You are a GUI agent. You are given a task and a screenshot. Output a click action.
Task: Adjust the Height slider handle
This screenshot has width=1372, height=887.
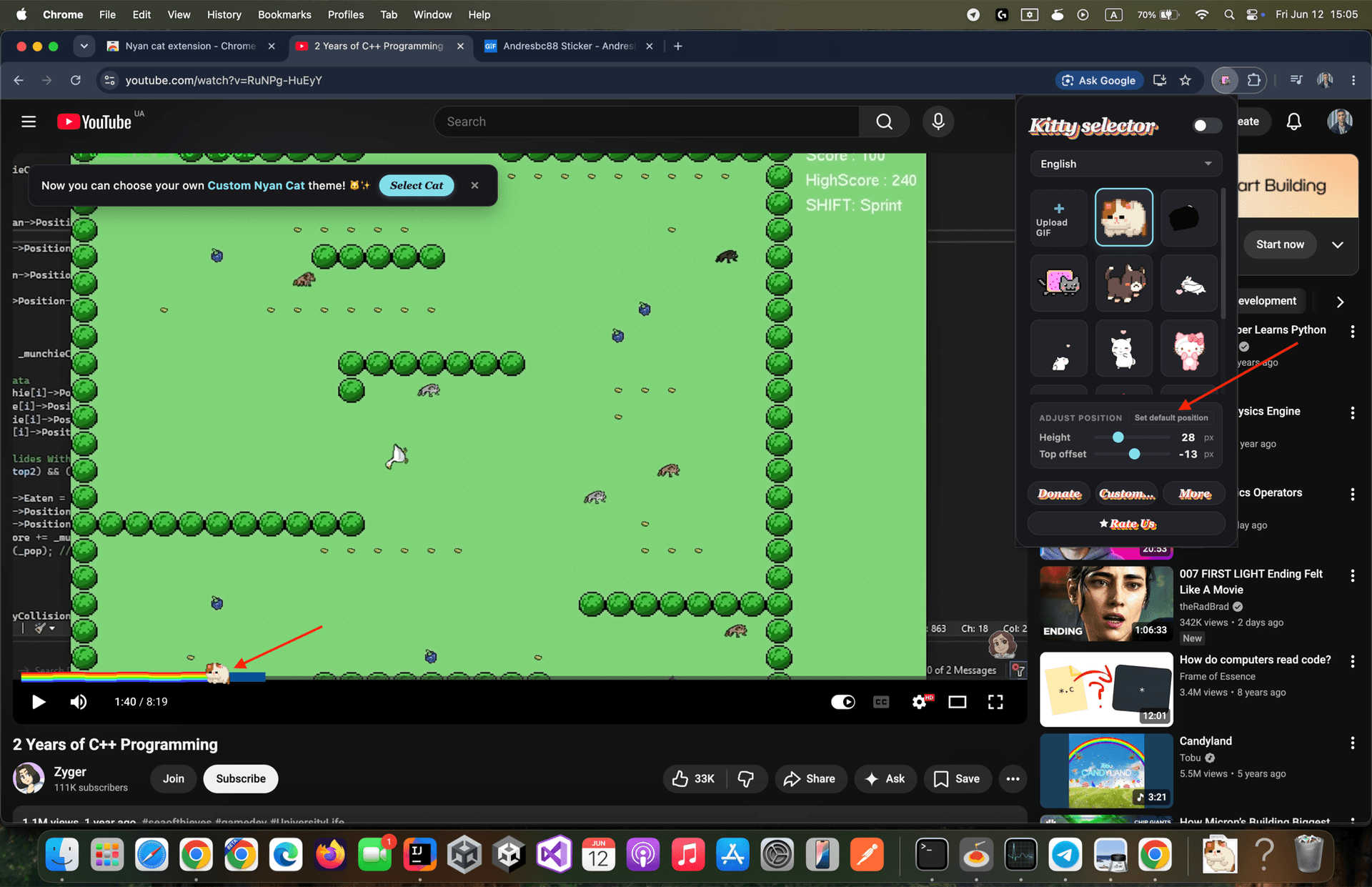tap(1118, 437)
